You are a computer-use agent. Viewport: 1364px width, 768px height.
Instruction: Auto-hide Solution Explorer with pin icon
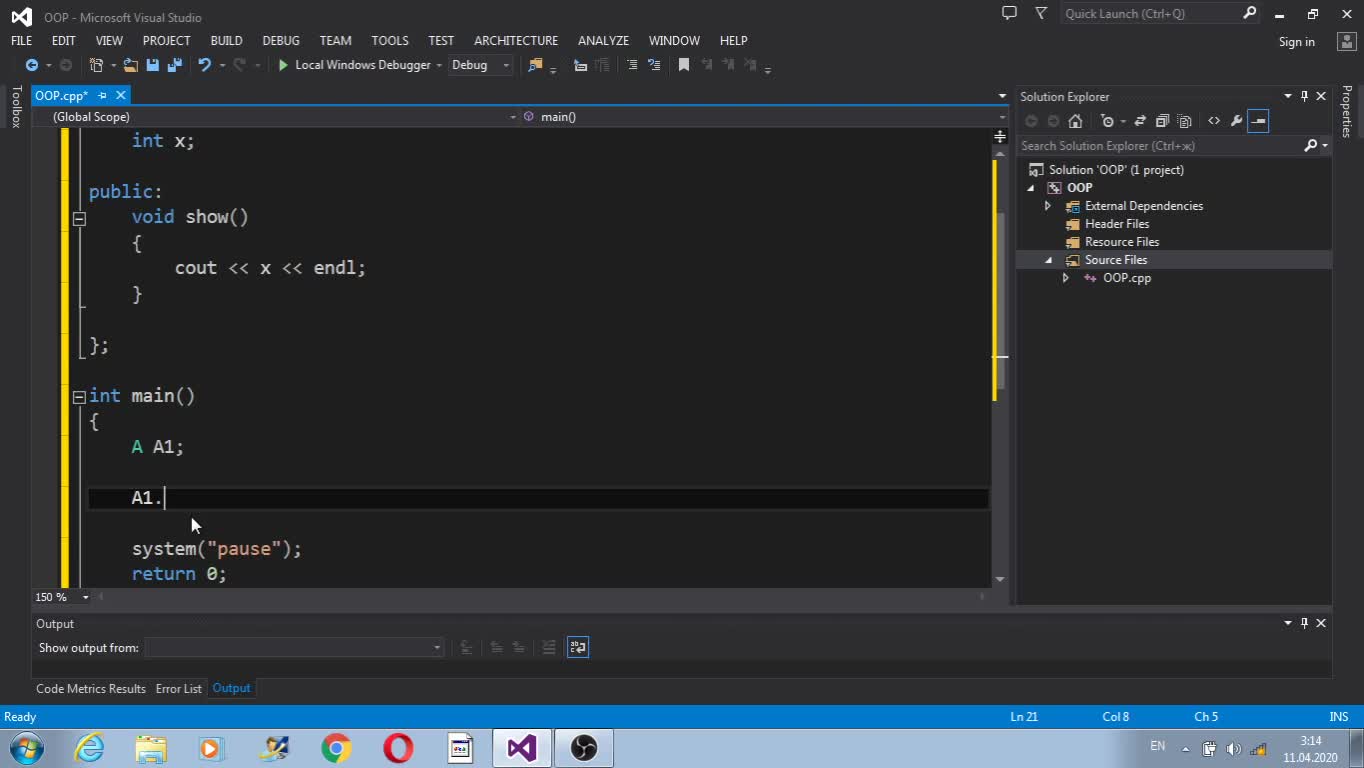click(x=1304, y=96)
